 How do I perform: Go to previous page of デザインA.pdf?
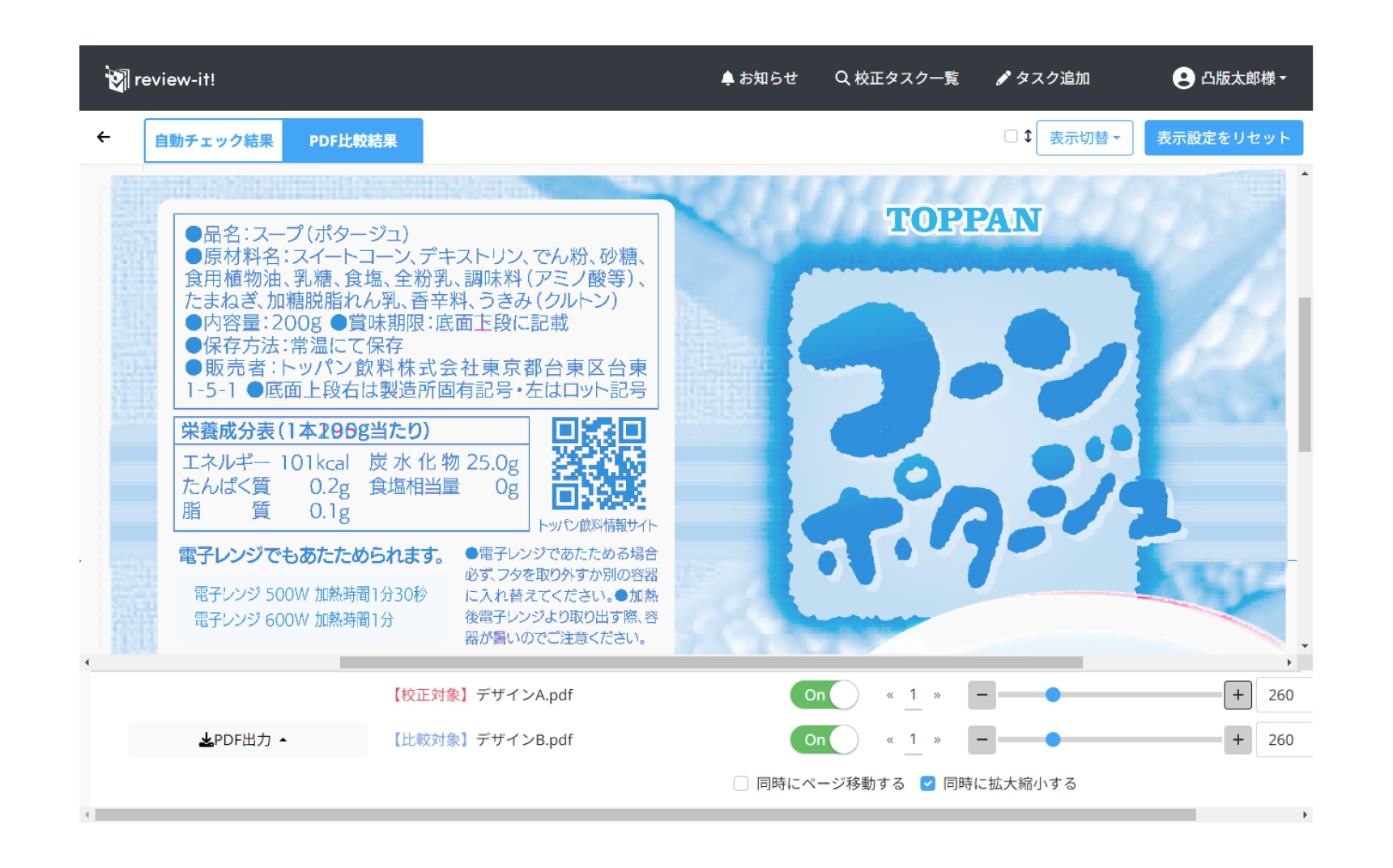click(x=889, y=695)
